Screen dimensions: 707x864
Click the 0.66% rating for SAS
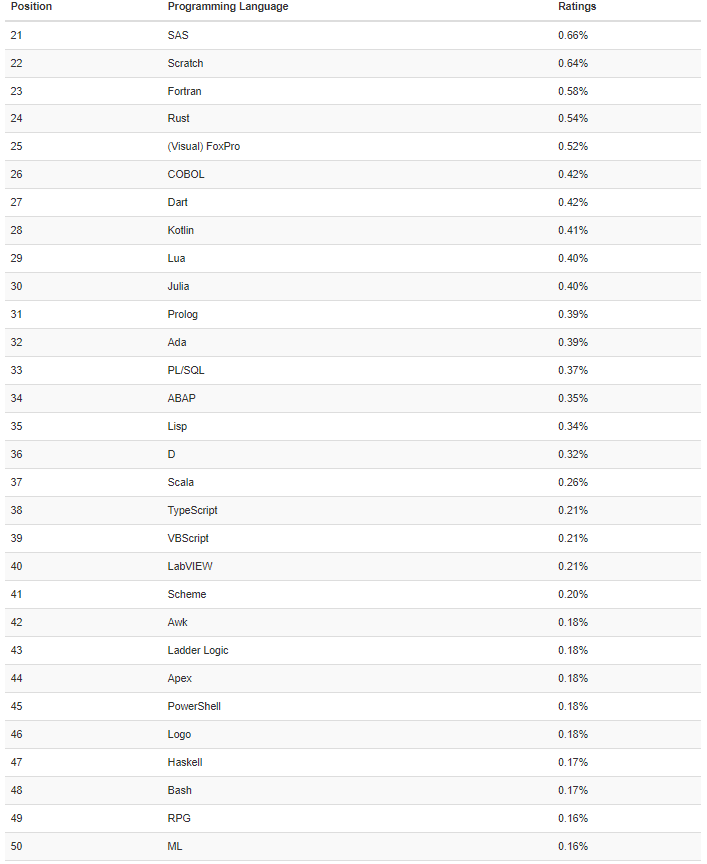pyautogui.click(x=573, y=35)
